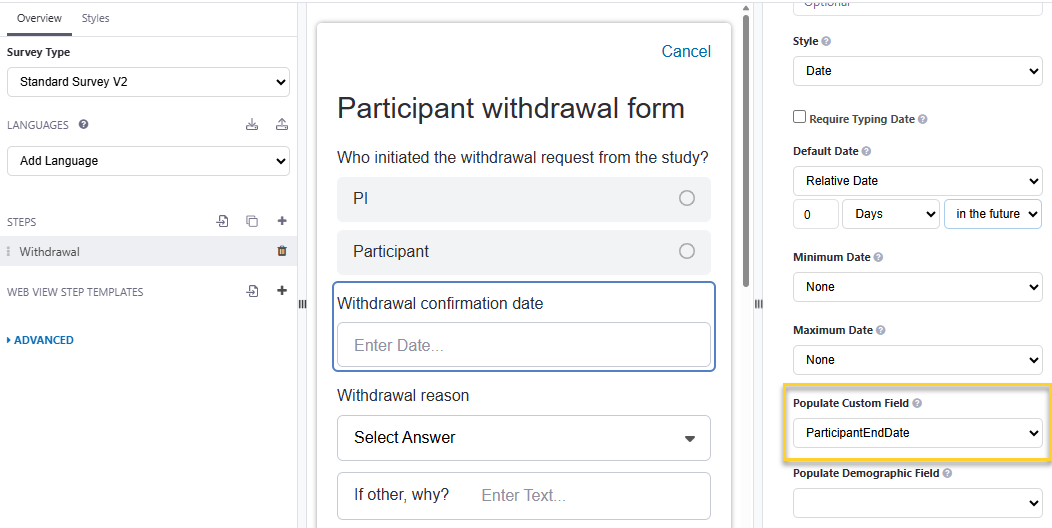Open the Survey Type dropdown

coord(148,82)
